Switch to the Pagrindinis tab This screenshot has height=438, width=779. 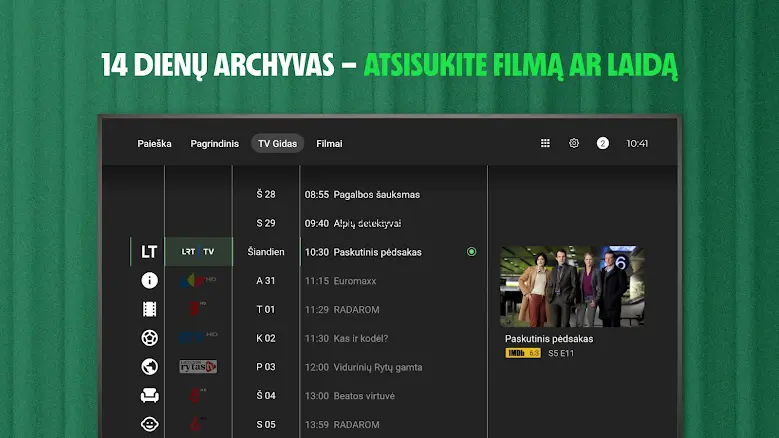tap(215, 144)
